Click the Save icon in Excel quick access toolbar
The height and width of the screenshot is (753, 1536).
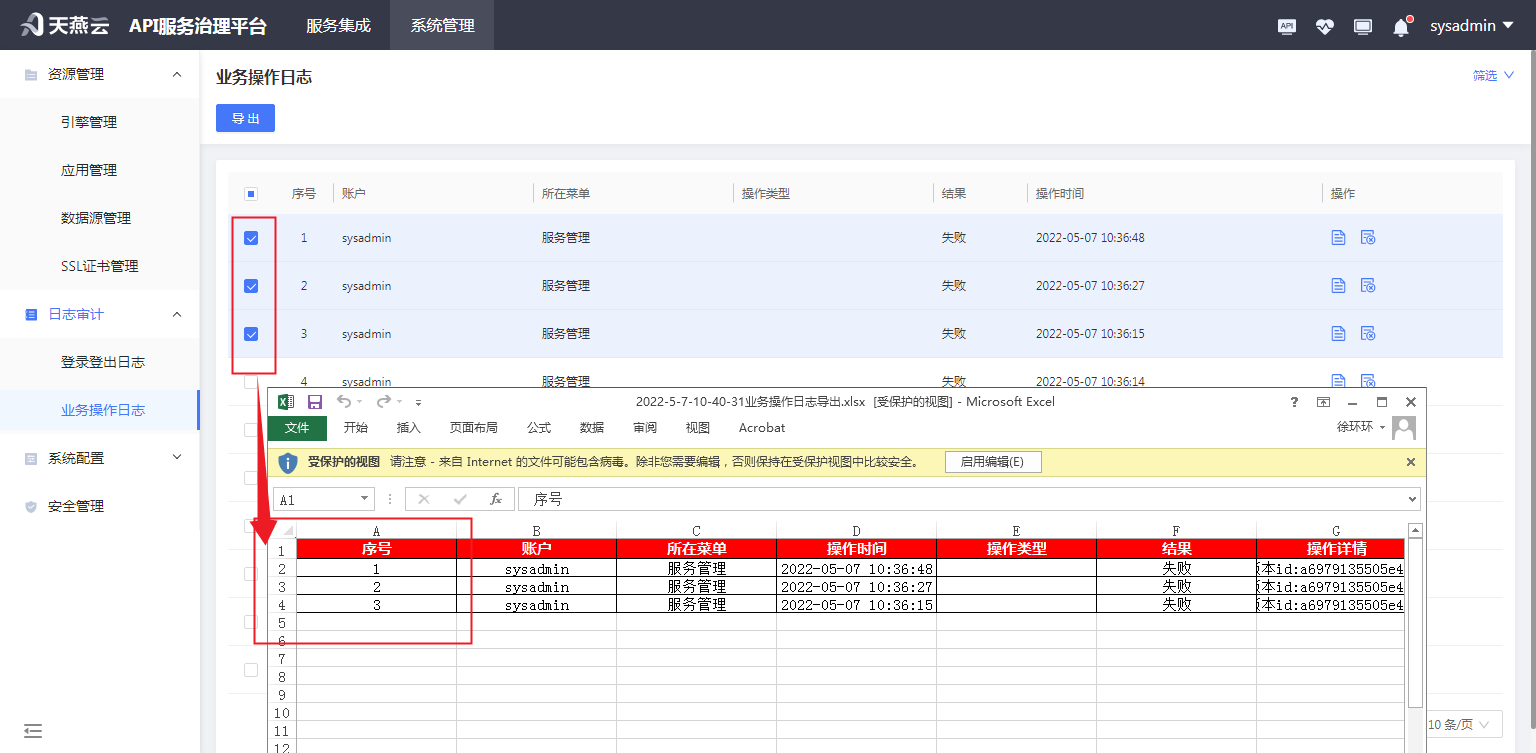[x=313, y=401]
